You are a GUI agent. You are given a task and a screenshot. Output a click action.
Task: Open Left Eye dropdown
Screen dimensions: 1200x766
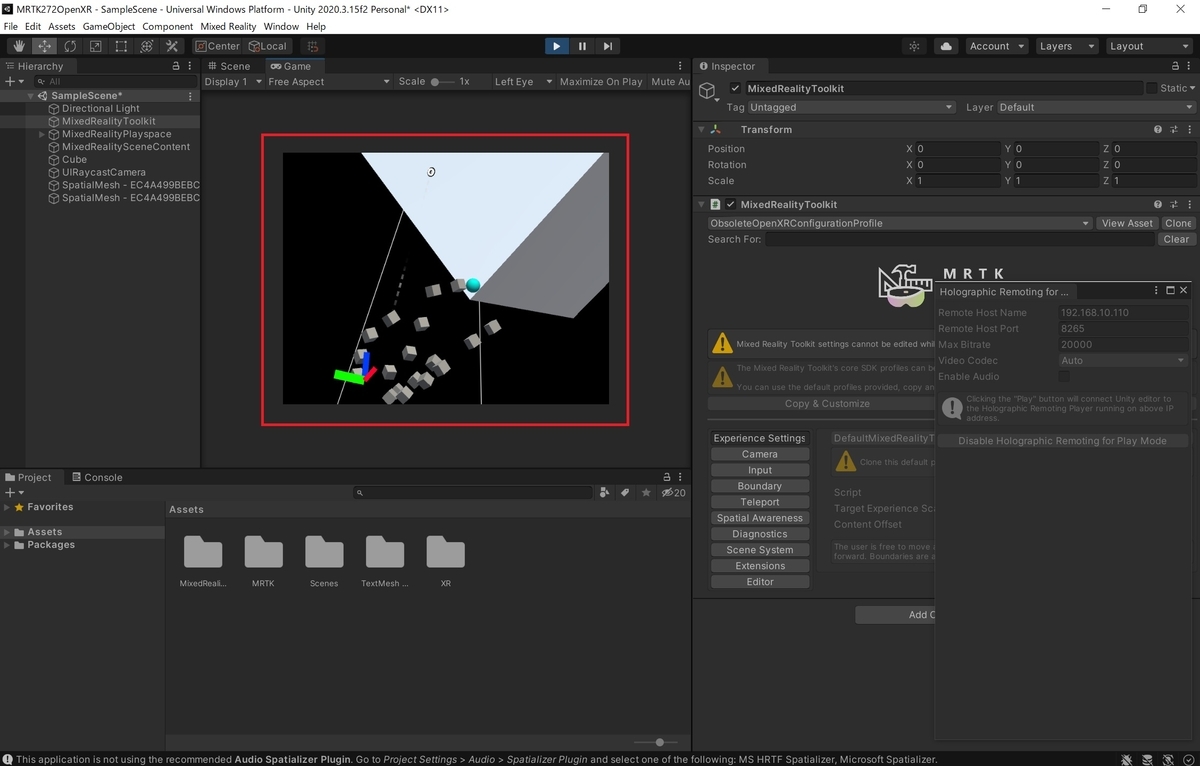(522, 82)
